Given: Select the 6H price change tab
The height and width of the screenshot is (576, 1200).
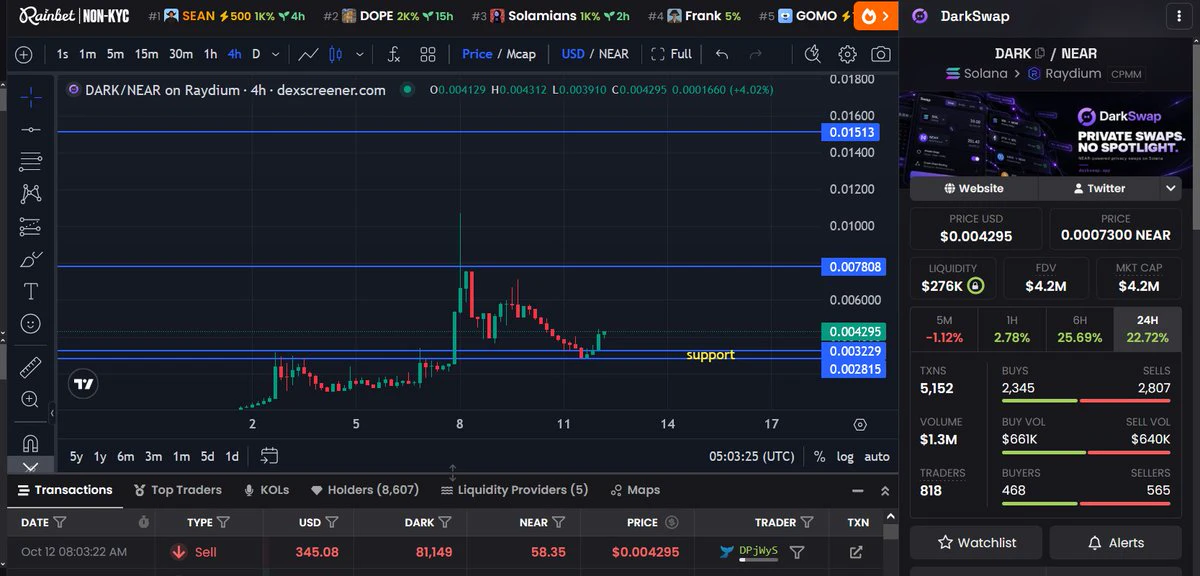Looking at the screenshot, I should [1079, 329].
